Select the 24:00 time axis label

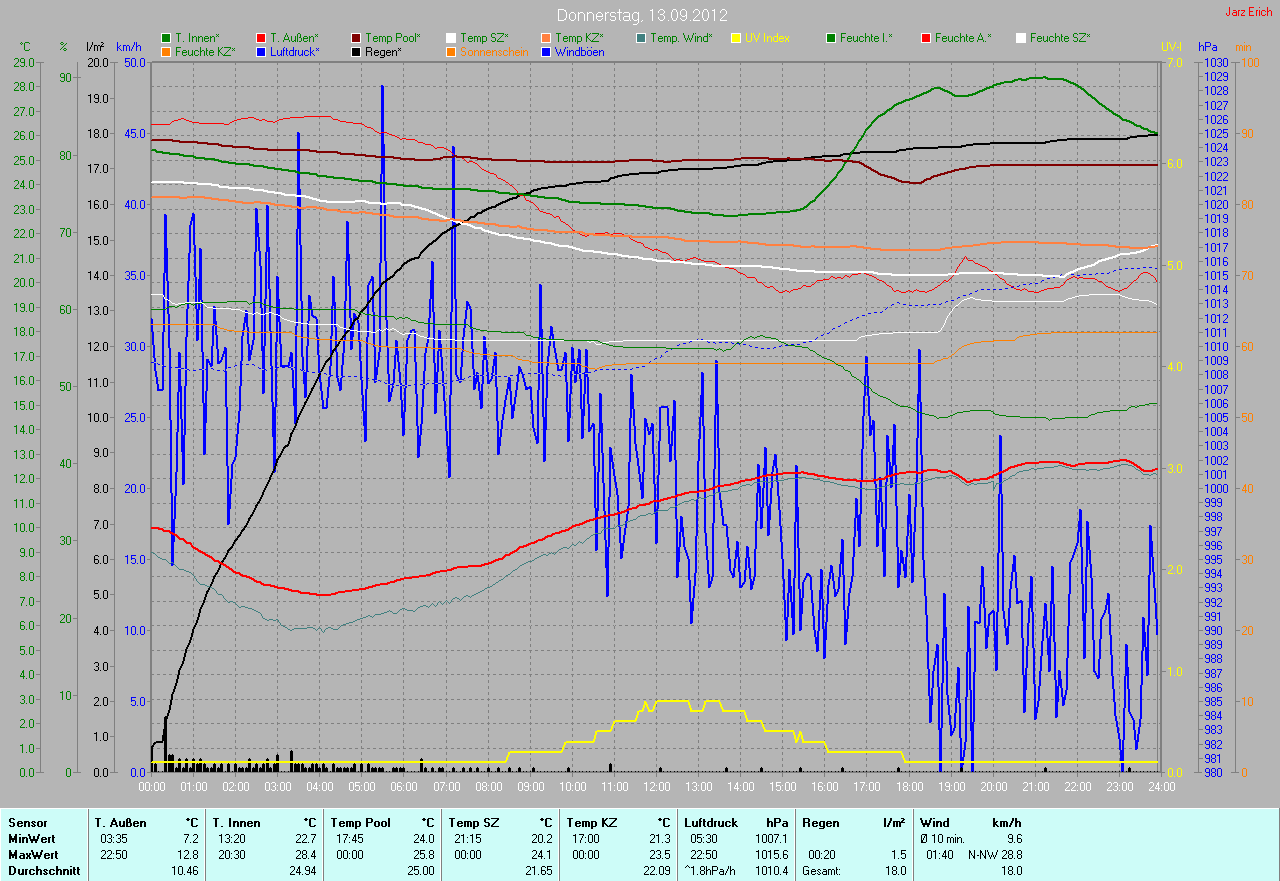(1160, 787)
